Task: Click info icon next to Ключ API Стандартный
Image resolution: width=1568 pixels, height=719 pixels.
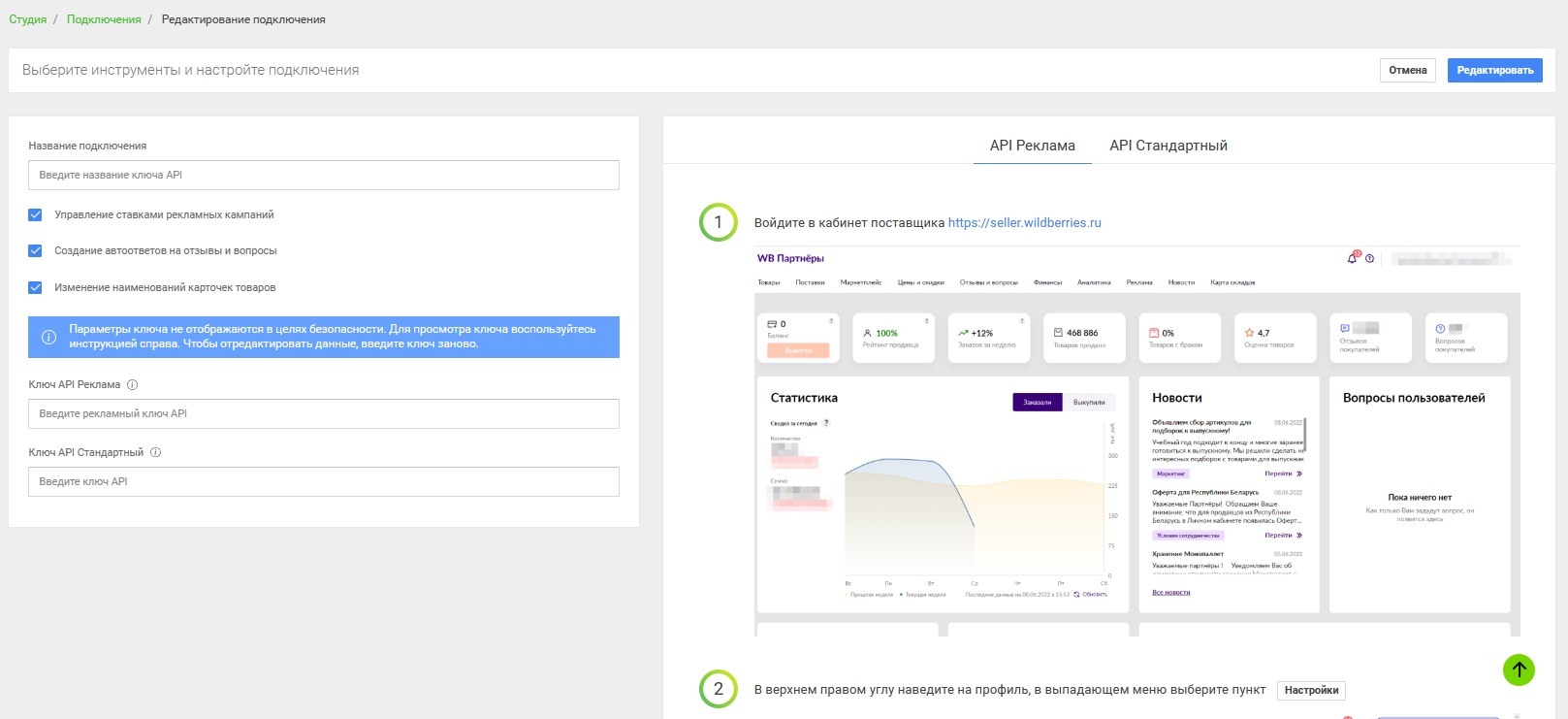Action: click(x=156, y=453)
